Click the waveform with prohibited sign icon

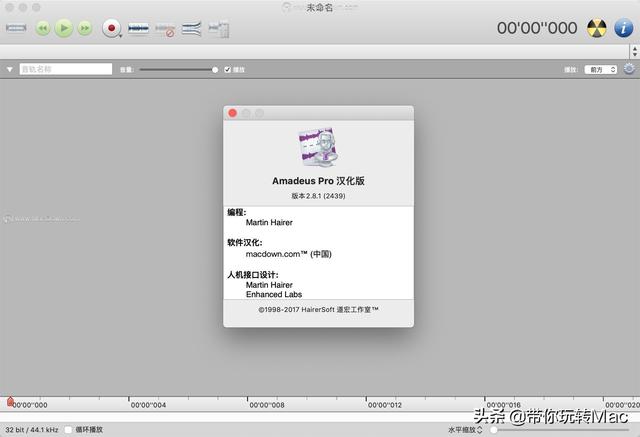click(165, 29)
